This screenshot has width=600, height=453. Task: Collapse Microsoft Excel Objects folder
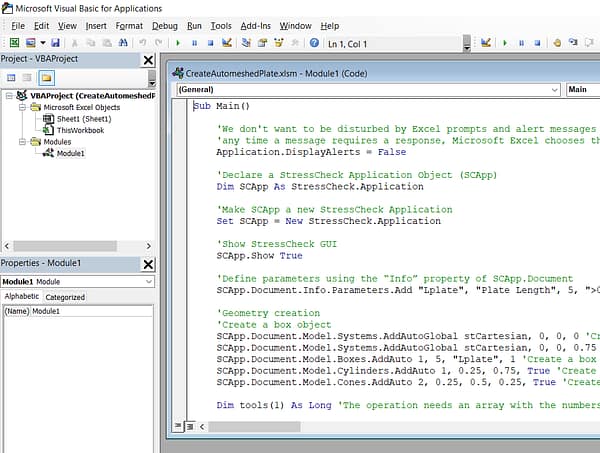click(22, 107)
